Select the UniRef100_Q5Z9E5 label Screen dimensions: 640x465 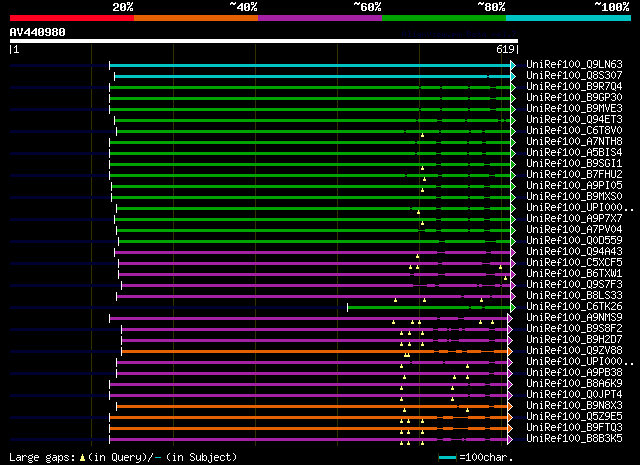point(574,417)
